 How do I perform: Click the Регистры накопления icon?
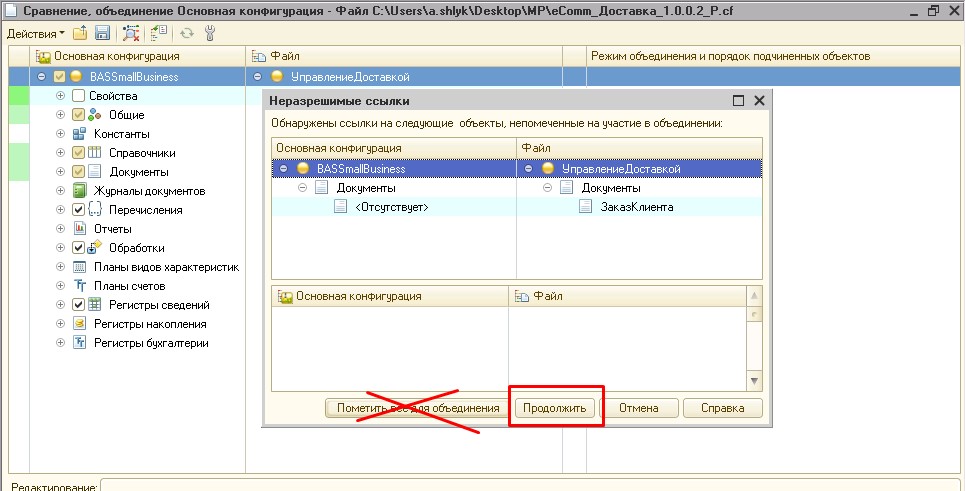coord(80,324)
